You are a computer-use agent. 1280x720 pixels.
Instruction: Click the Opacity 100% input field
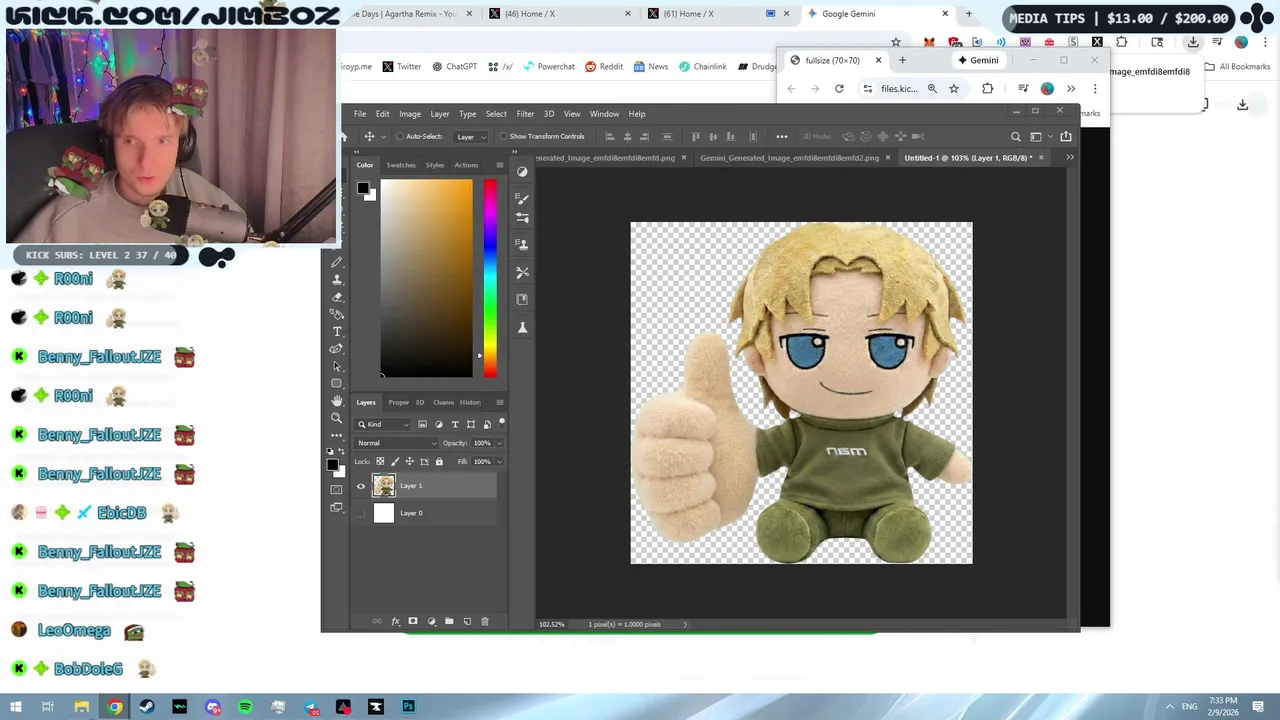click(x=482, y=443)
